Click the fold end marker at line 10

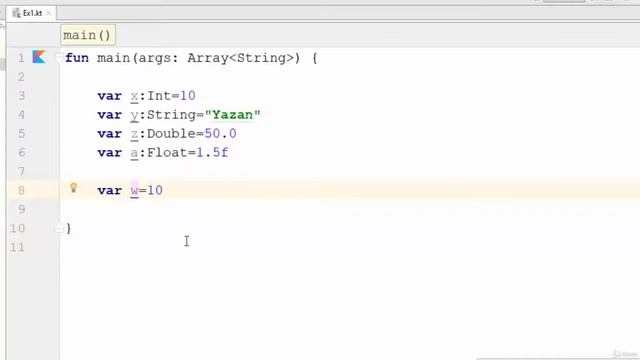tap(60, 228)
